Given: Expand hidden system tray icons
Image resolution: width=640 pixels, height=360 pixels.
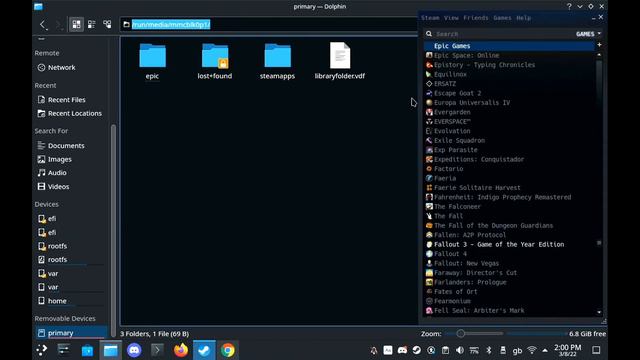Looking at the screenshot, I should click(545, 350).
